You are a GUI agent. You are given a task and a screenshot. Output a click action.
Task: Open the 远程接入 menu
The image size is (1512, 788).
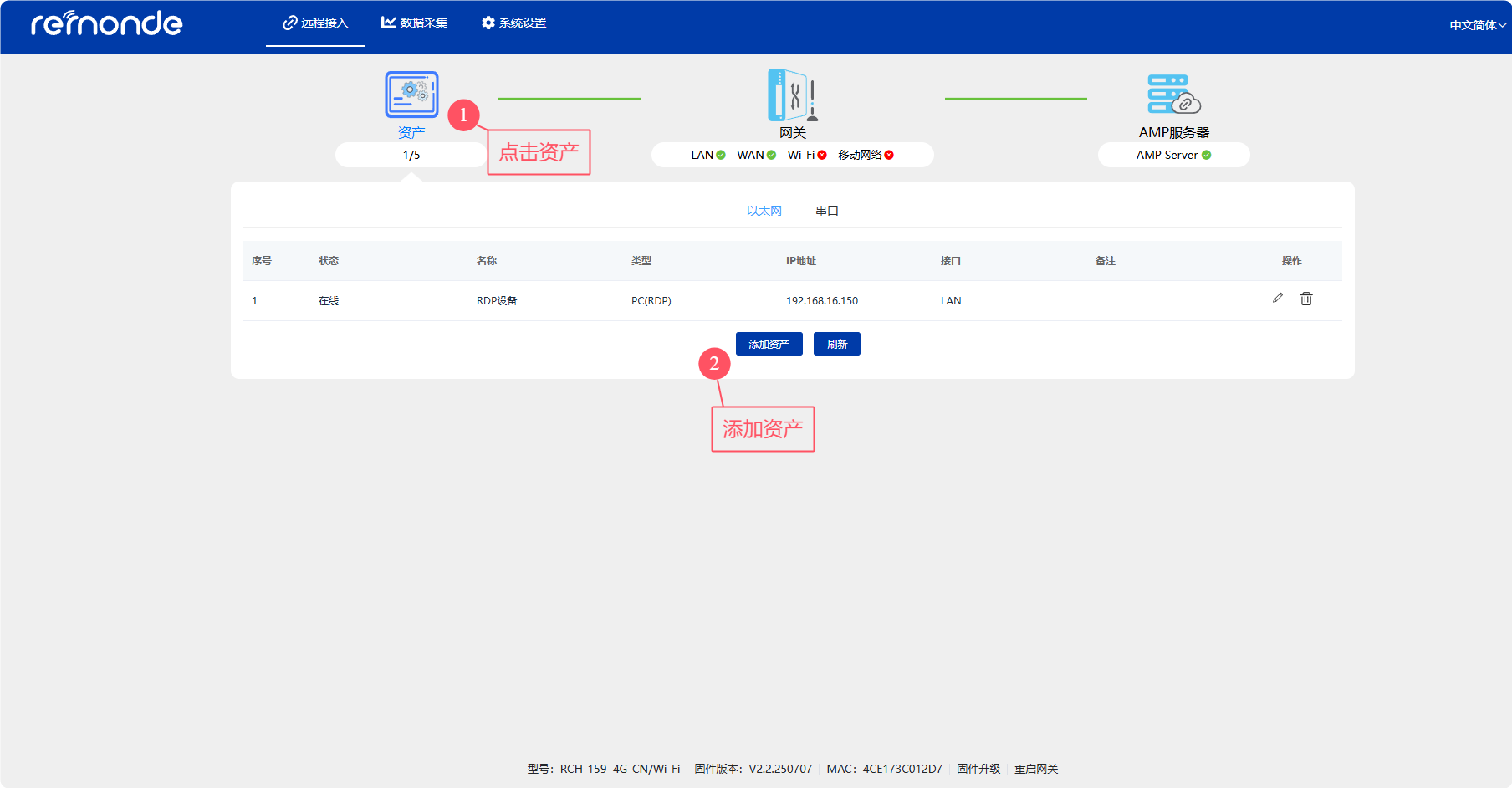[x=315, y=23]
